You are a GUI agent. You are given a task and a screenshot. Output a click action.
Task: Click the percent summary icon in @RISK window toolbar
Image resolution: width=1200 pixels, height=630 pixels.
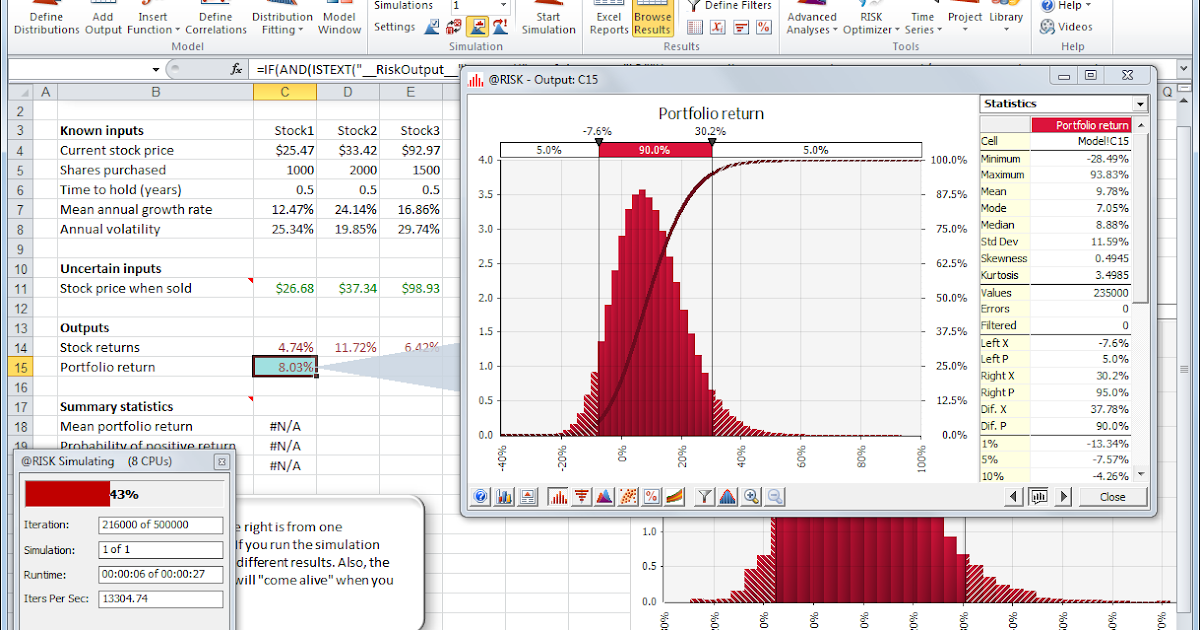click(x=651, y=496)
